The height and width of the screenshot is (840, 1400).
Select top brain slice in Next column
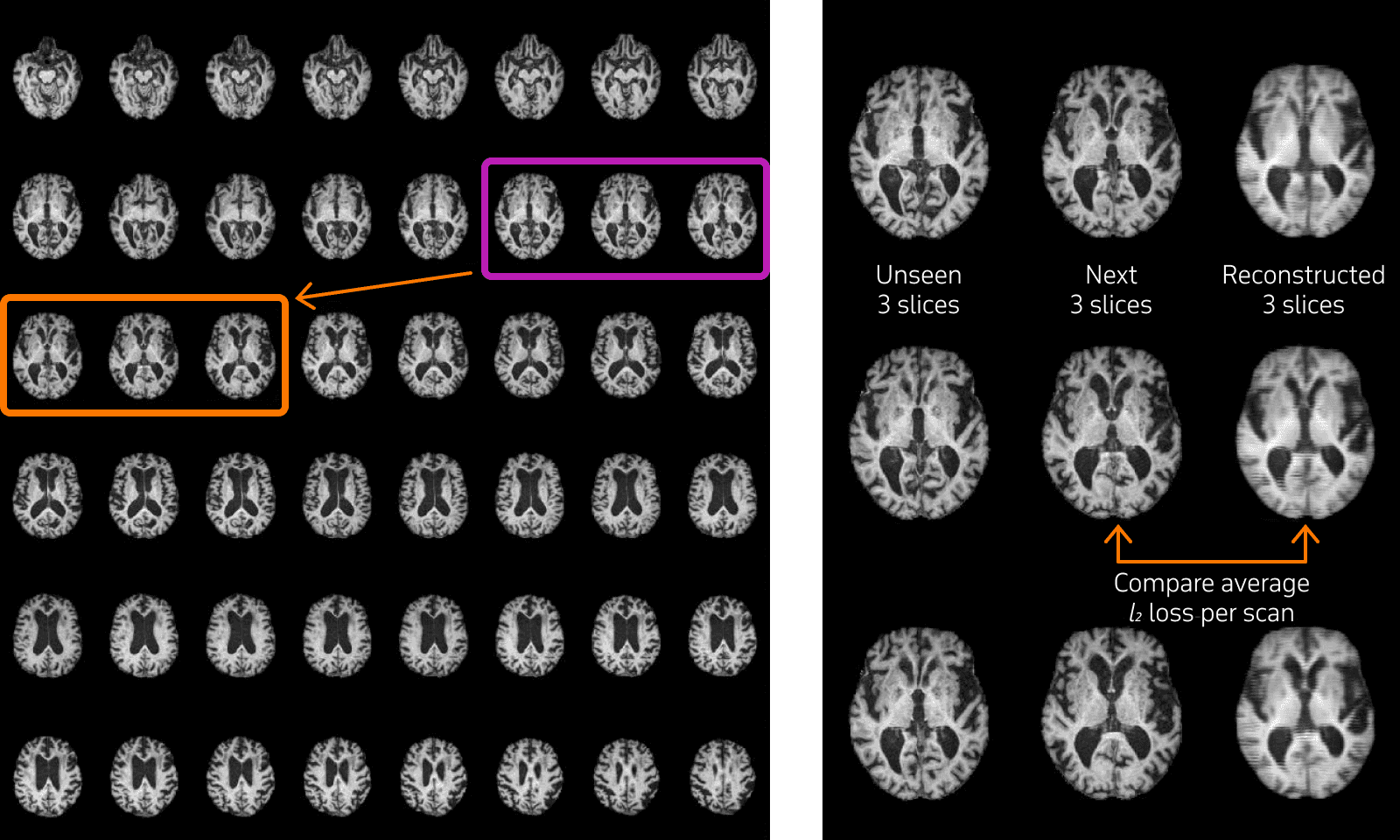pyautogui.click(x=1112, y=152)
